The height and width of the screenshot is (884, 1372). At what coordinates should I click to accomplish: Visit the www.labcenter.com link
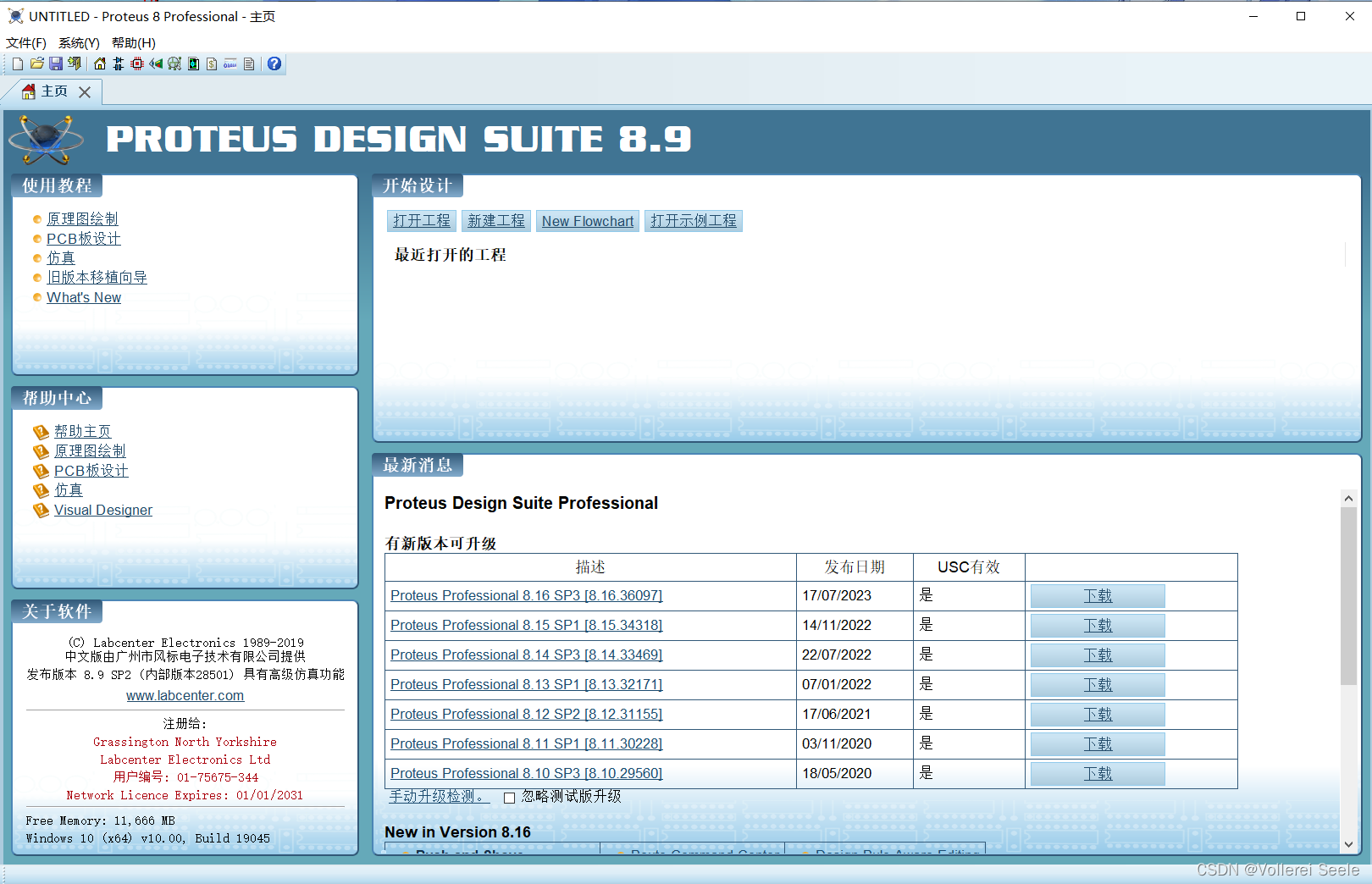point(185,695)
